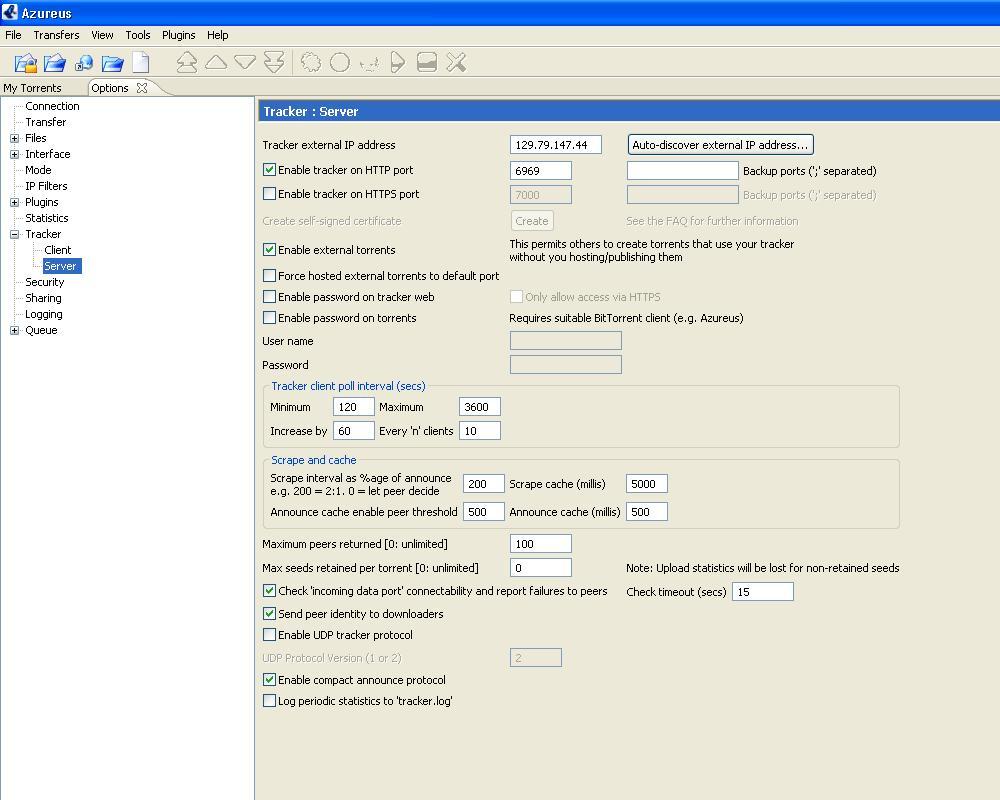1000x800 pixels.
Task: Close the Options tab
Action: tap(142, 88)
